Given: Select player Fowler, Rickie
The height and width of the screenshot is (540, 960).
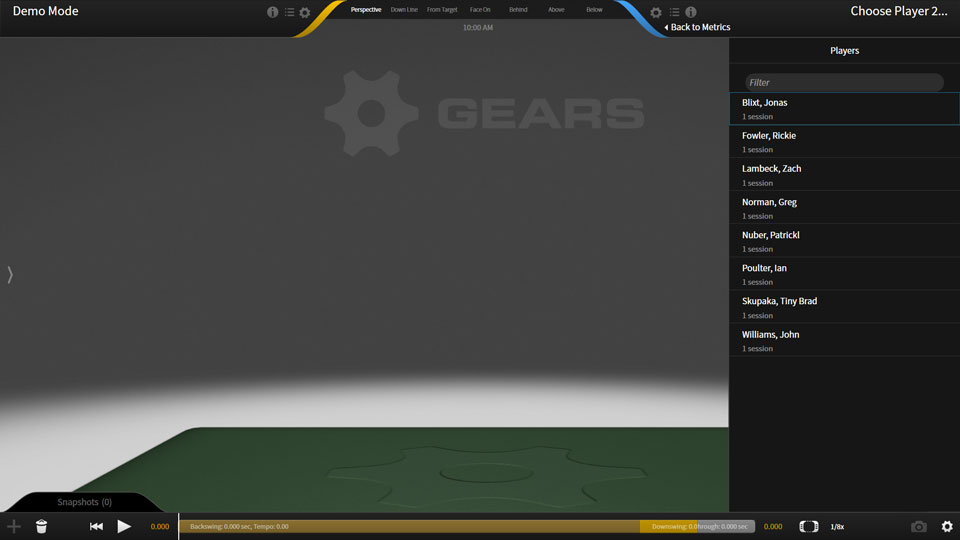Looking at the screenshot, I should pos(844,141).
